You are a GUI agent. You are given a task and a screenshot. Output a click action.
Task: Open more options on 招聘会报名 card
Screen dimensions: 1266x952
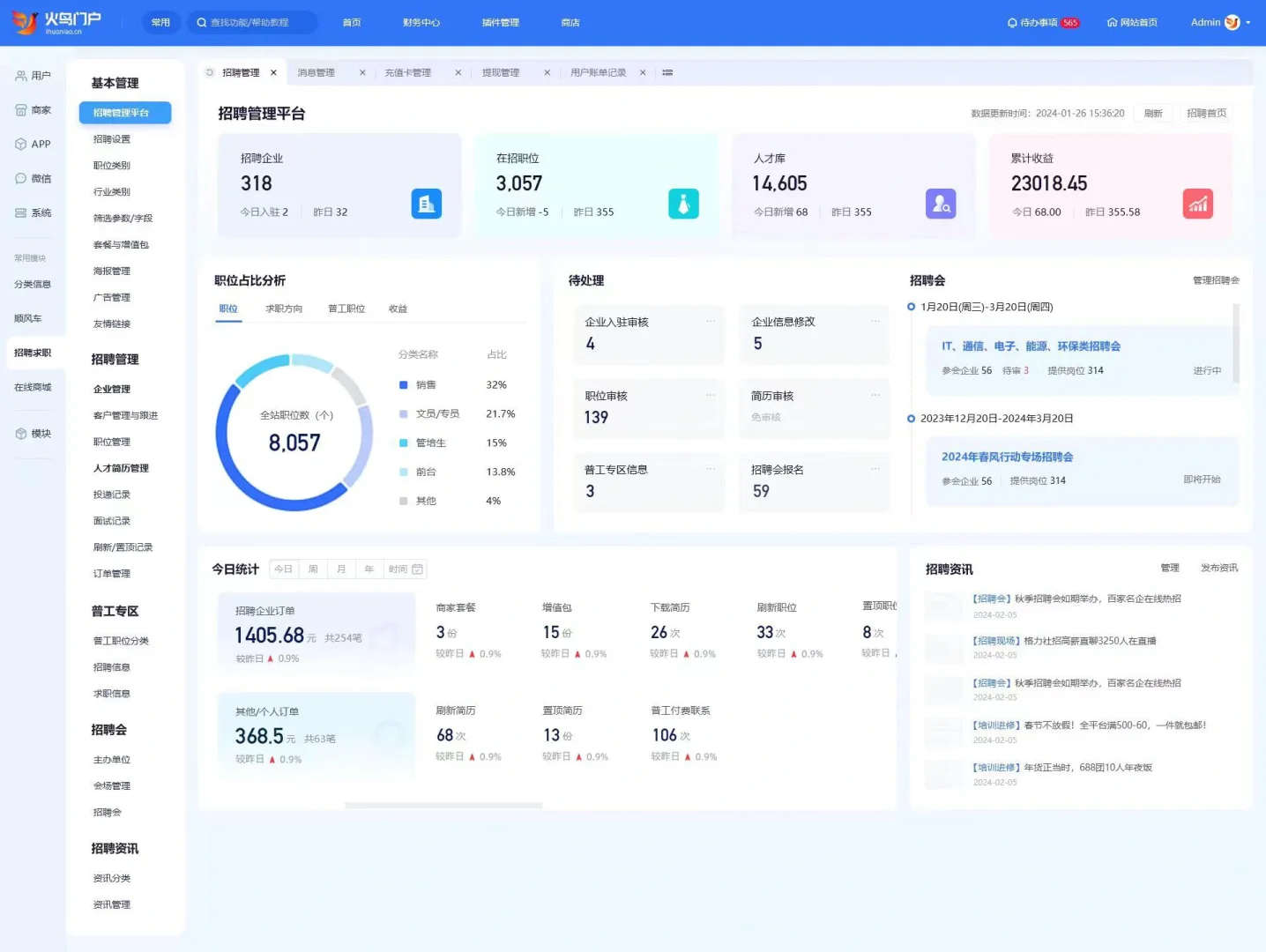click(x=875, y=469)
